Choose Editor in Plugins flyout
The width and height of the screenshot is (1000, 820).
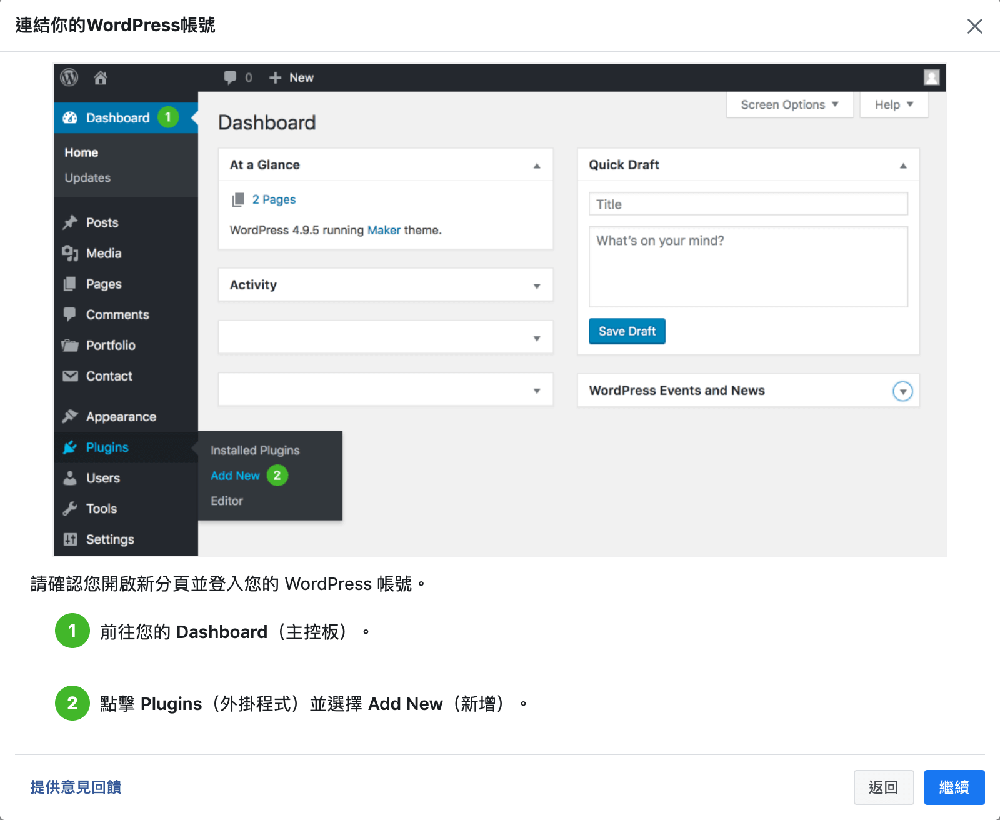226,501
